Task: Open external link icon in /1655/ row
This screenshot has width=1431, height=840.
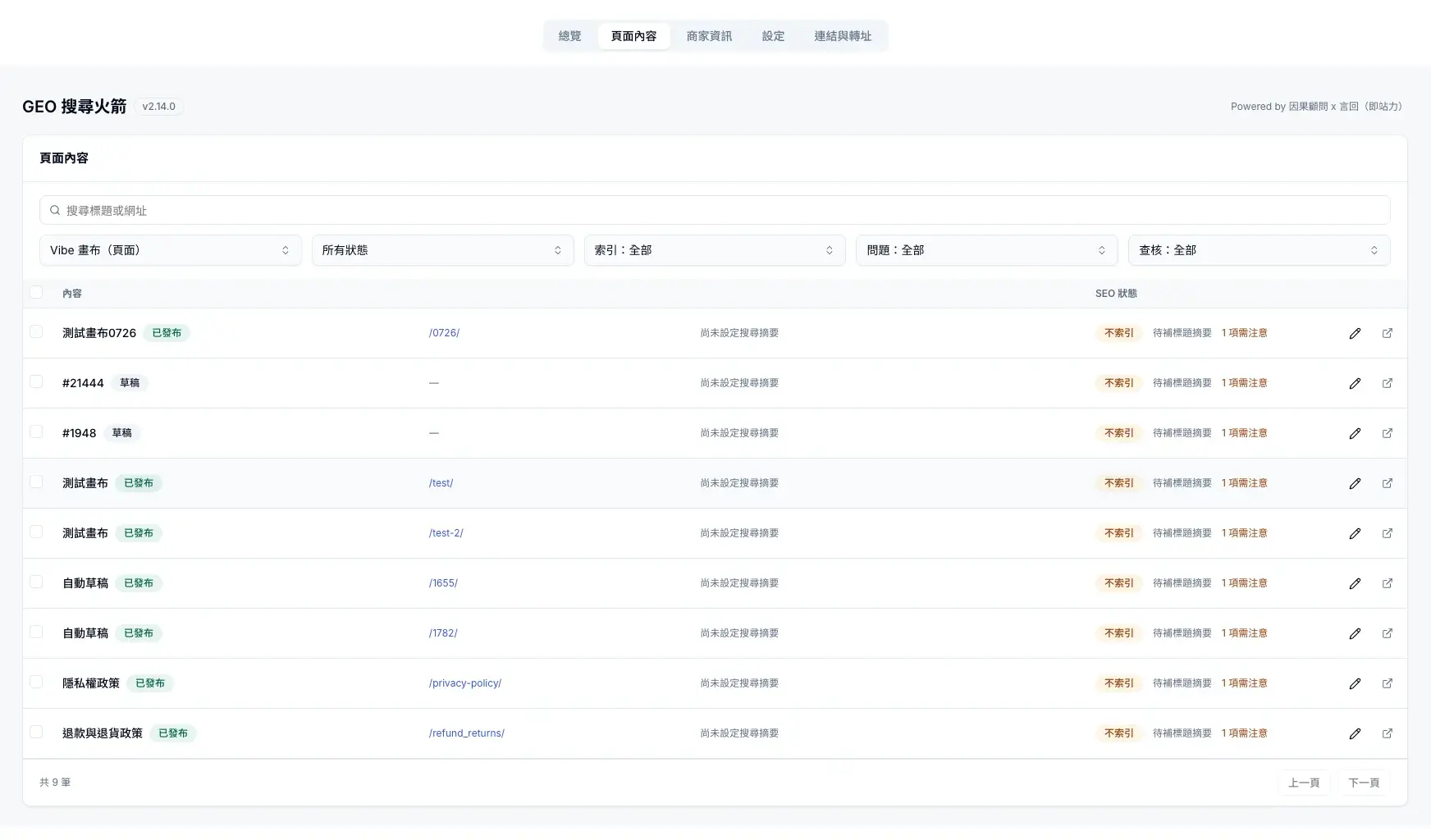Action: pos(1387,583)
